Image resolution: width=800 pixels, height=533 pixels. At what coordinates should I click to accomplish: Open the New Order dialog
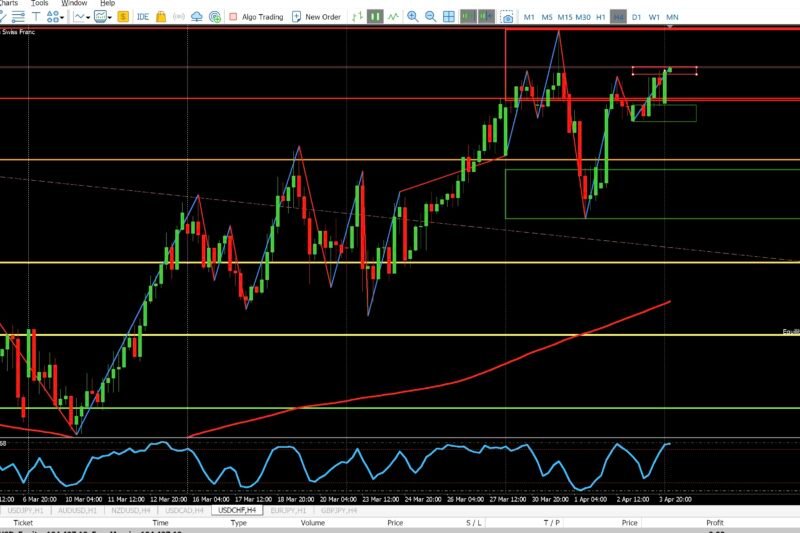click(316, 17)
